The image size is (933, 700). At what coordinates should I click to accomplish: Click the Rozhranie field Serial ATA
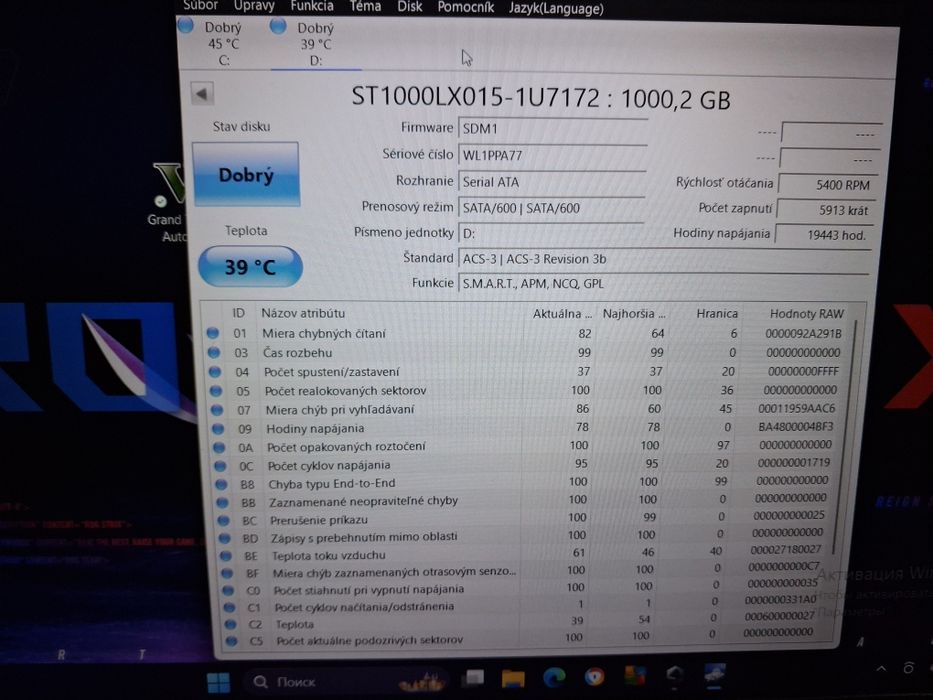coord(552,182)
